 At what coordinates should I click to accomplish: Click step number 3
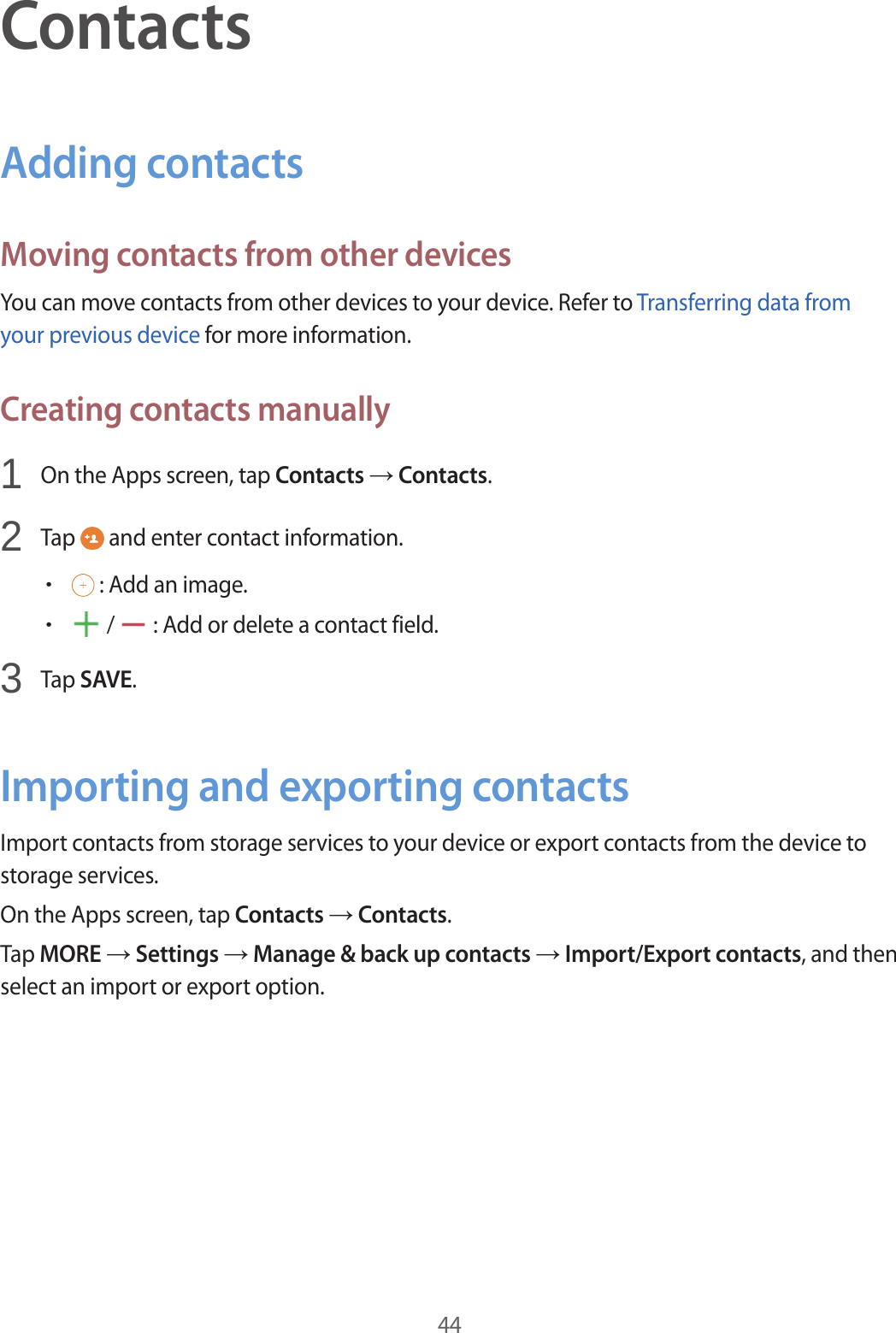point(11,679)
